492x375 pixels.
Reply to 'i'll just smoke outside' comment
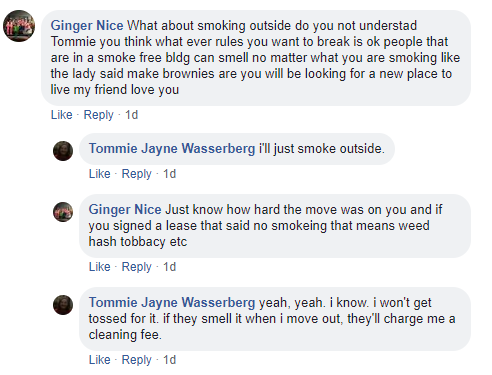click(x=136, y=174)
